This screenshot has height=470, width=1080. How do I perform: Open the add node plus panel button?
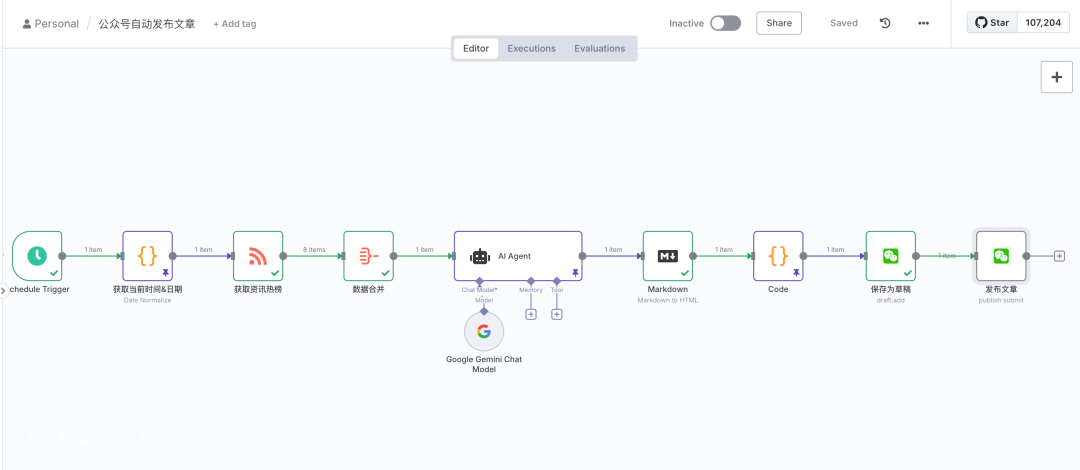(x=1056, y=77)
